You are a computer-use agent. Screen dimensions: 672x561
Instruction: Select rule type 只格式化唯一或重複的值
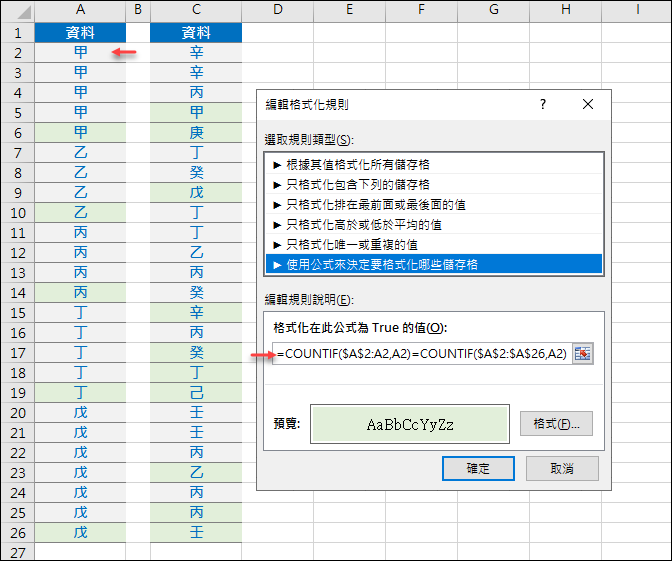434,244
